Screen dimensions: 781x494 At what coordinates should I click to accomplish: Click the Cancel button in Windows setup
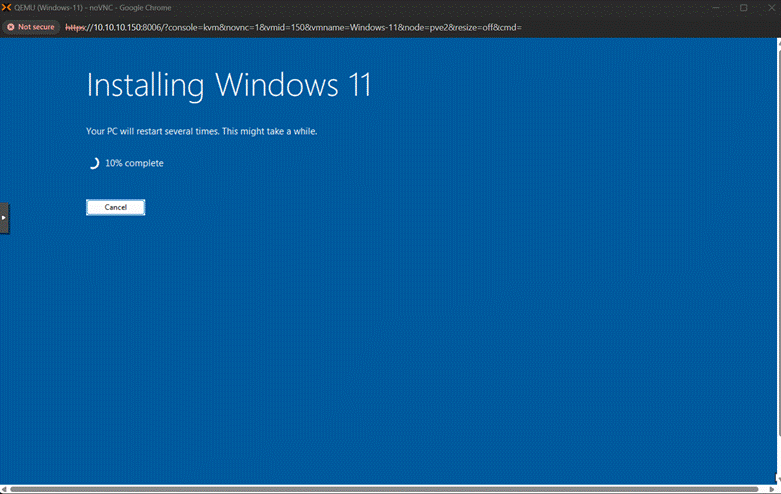coord(115,207)
